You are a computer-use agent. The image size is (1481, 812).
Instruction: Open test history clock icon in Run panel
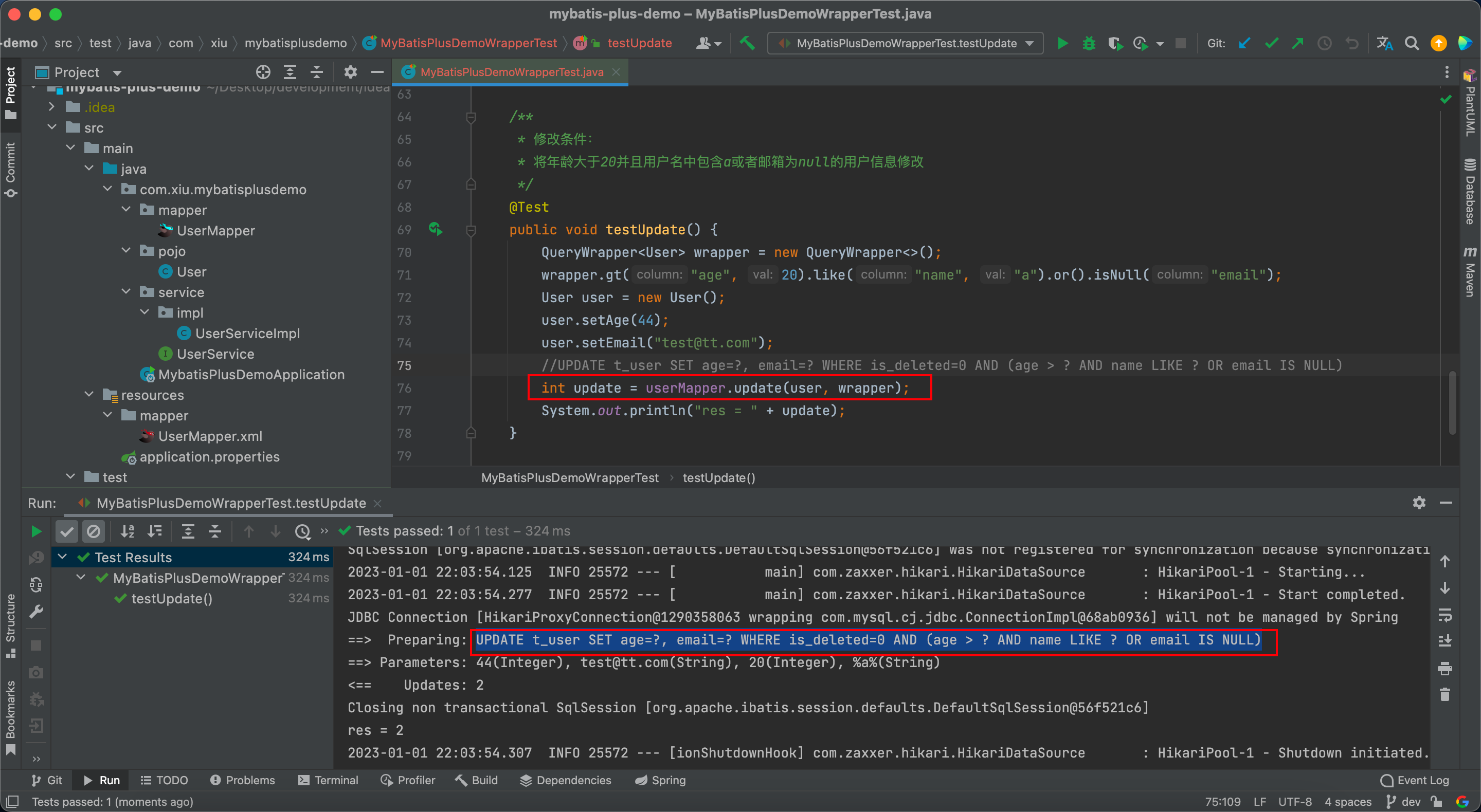(x=302, y=531)
